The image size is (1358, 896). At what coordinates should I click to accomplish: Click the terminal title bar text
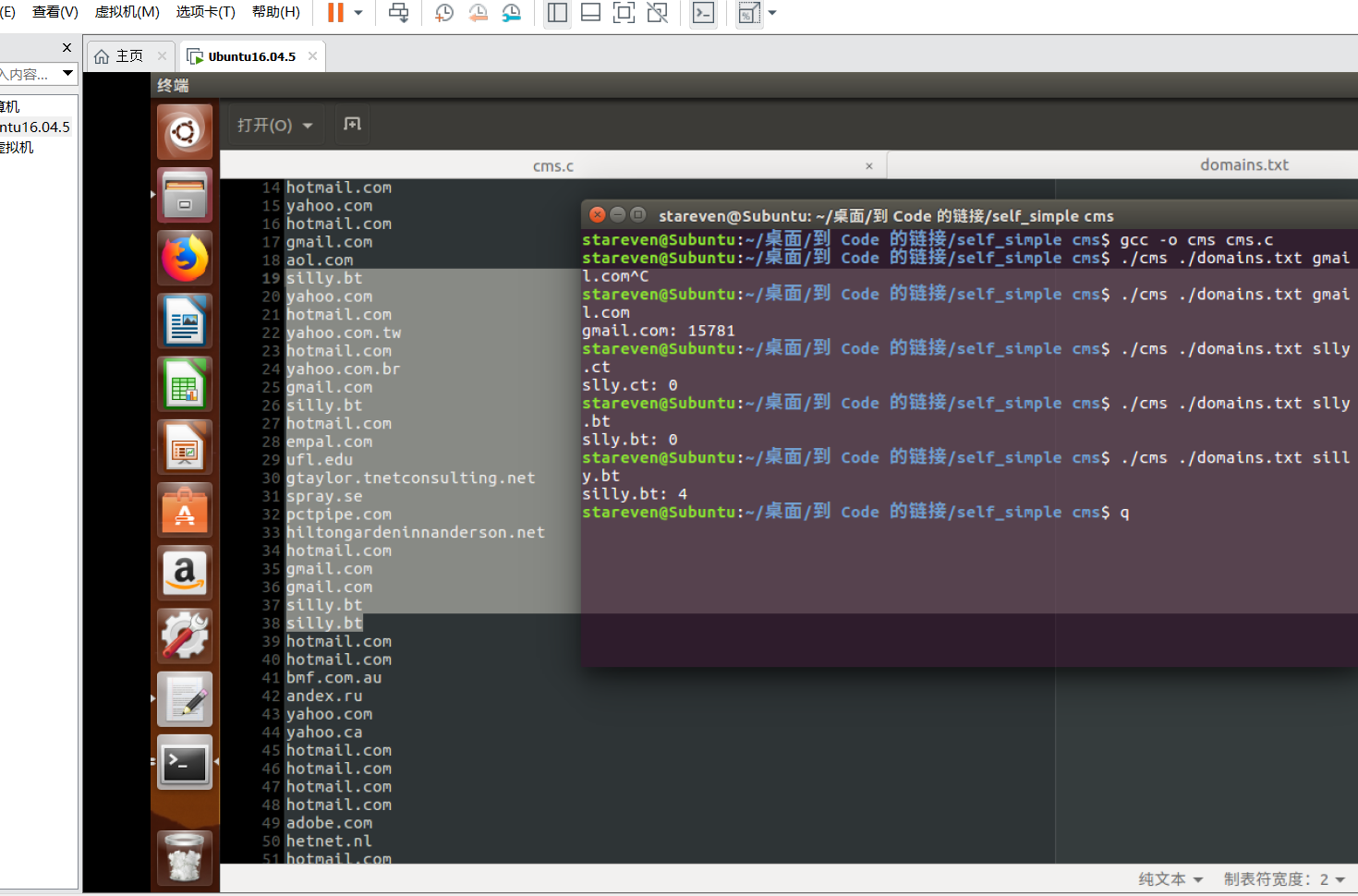pyautogui.click(x=885, y=216)
